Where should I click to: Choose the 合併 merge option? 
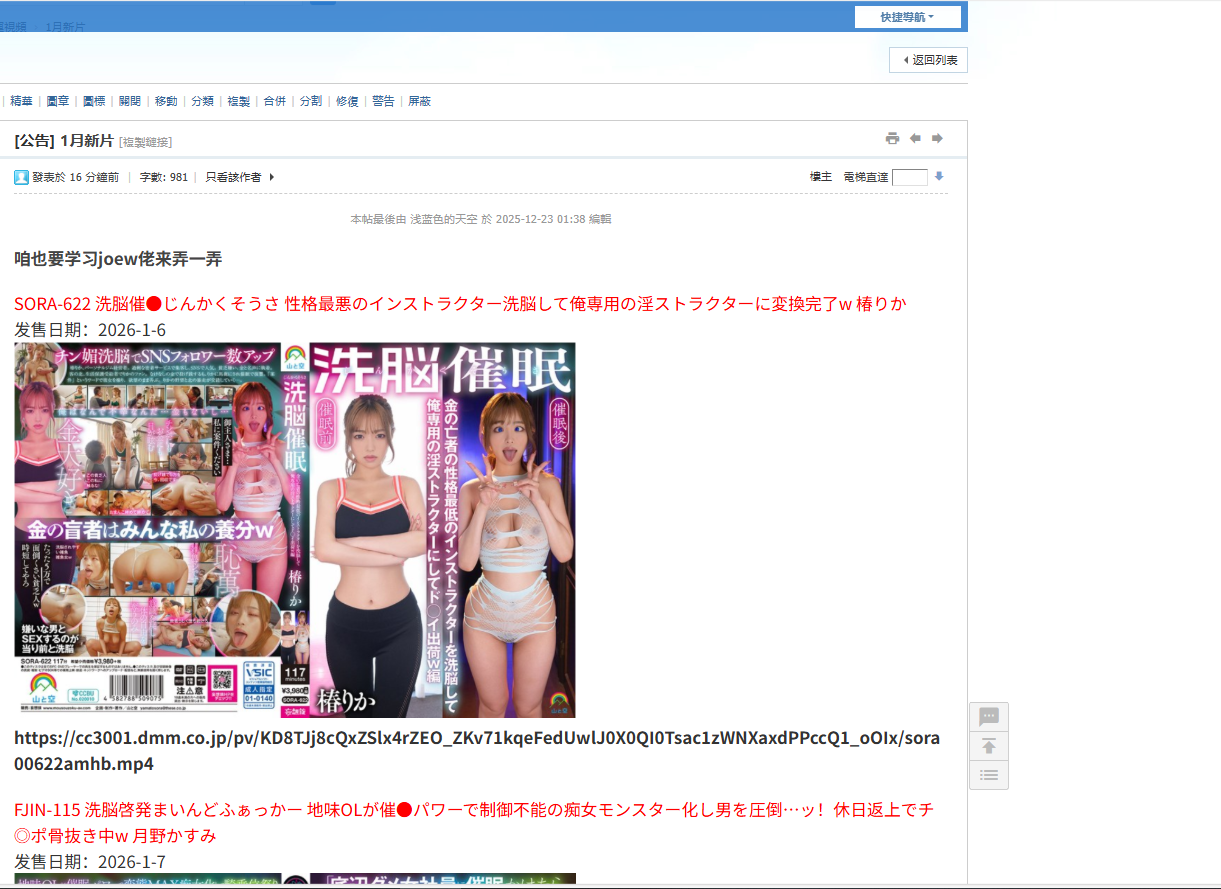tap(274, 101)
